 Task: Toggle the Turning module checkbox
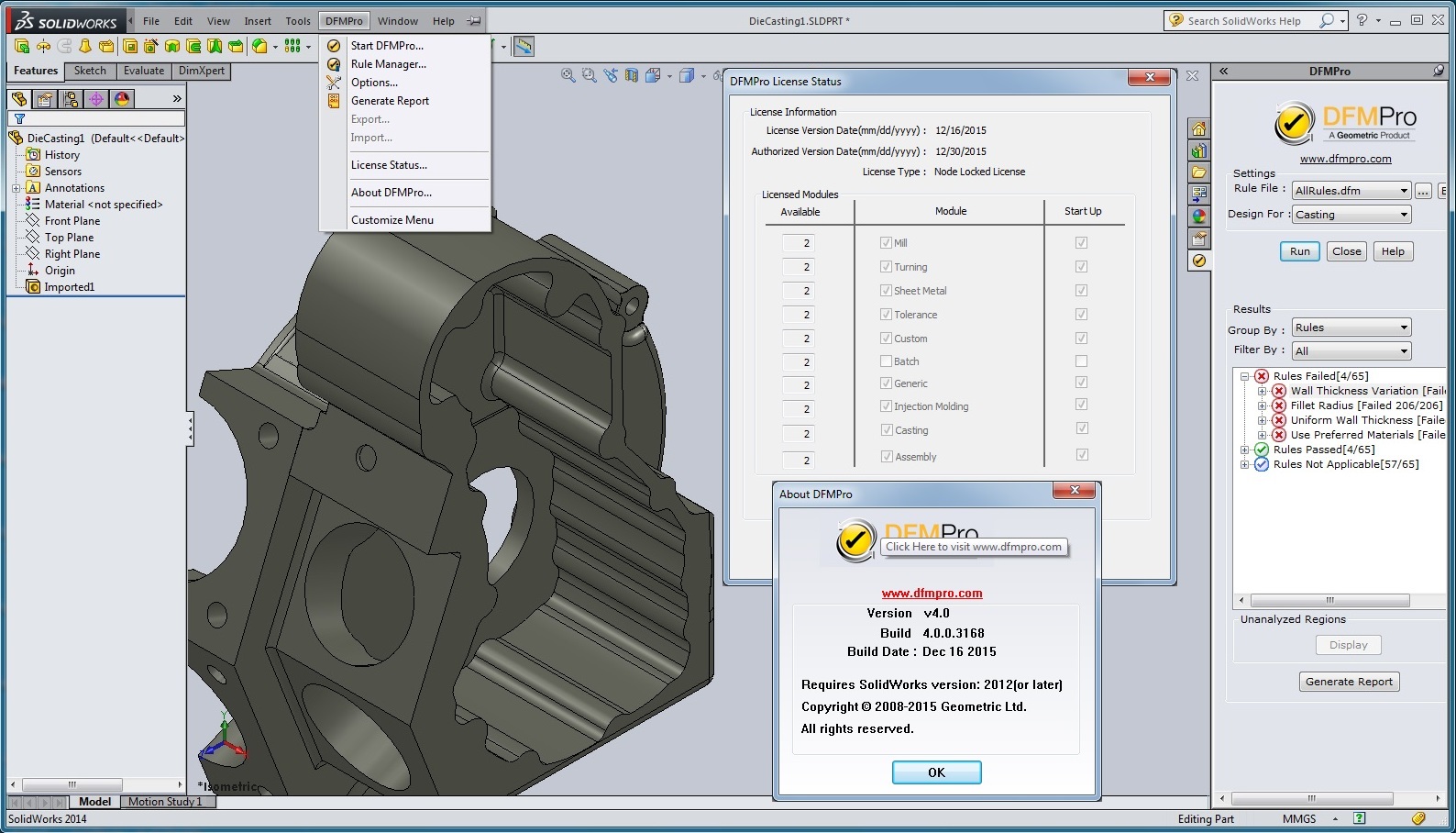[x=886, y=266]
